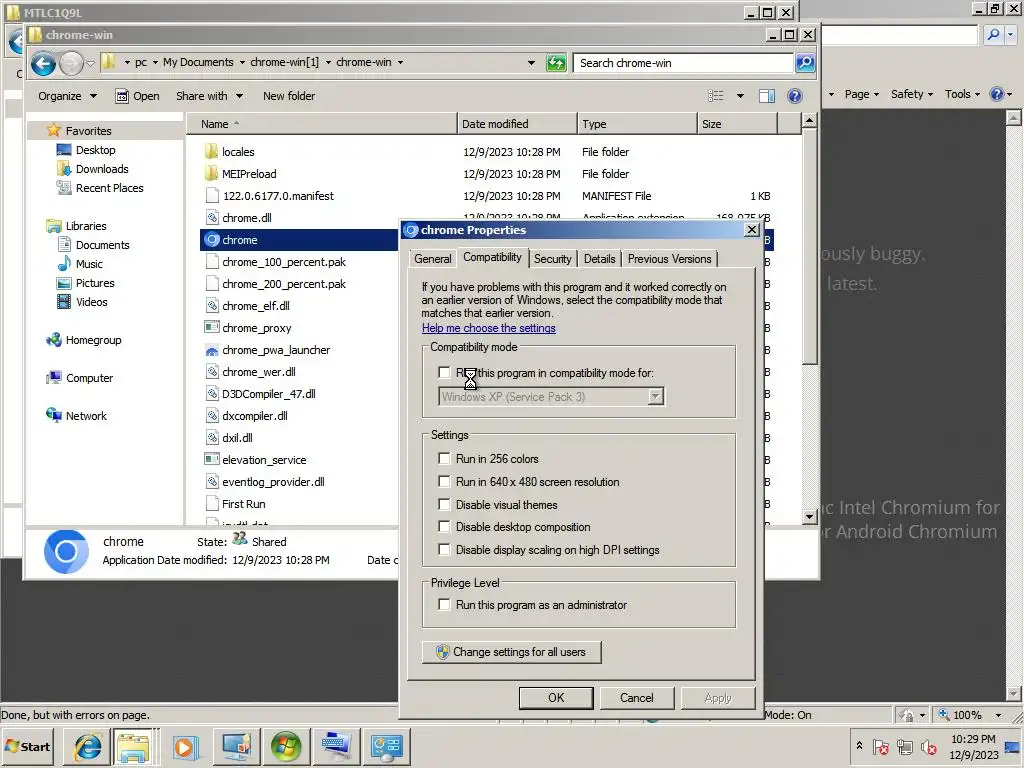Select the chrome.dll file icon
This screenshot has height=768, width=1024.
pyautogui.click(x=212, y=217)
